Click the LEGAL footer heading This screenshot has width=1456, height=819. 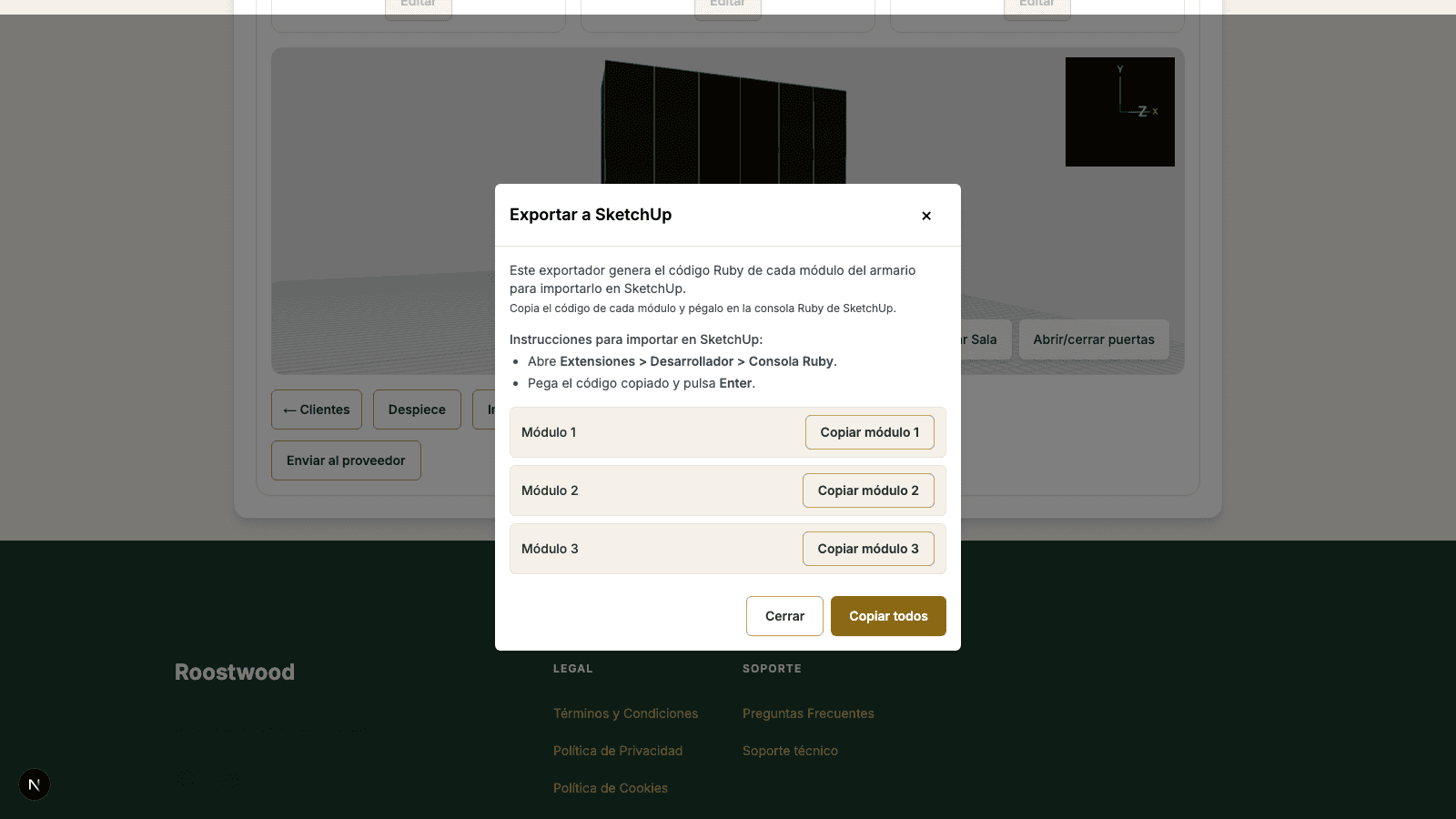[572, 668]
